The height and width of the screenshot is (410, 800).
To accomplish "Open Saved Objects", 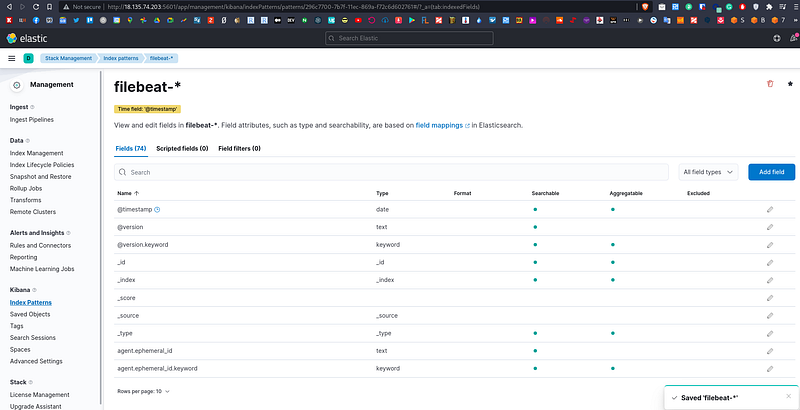I will 30,315.
